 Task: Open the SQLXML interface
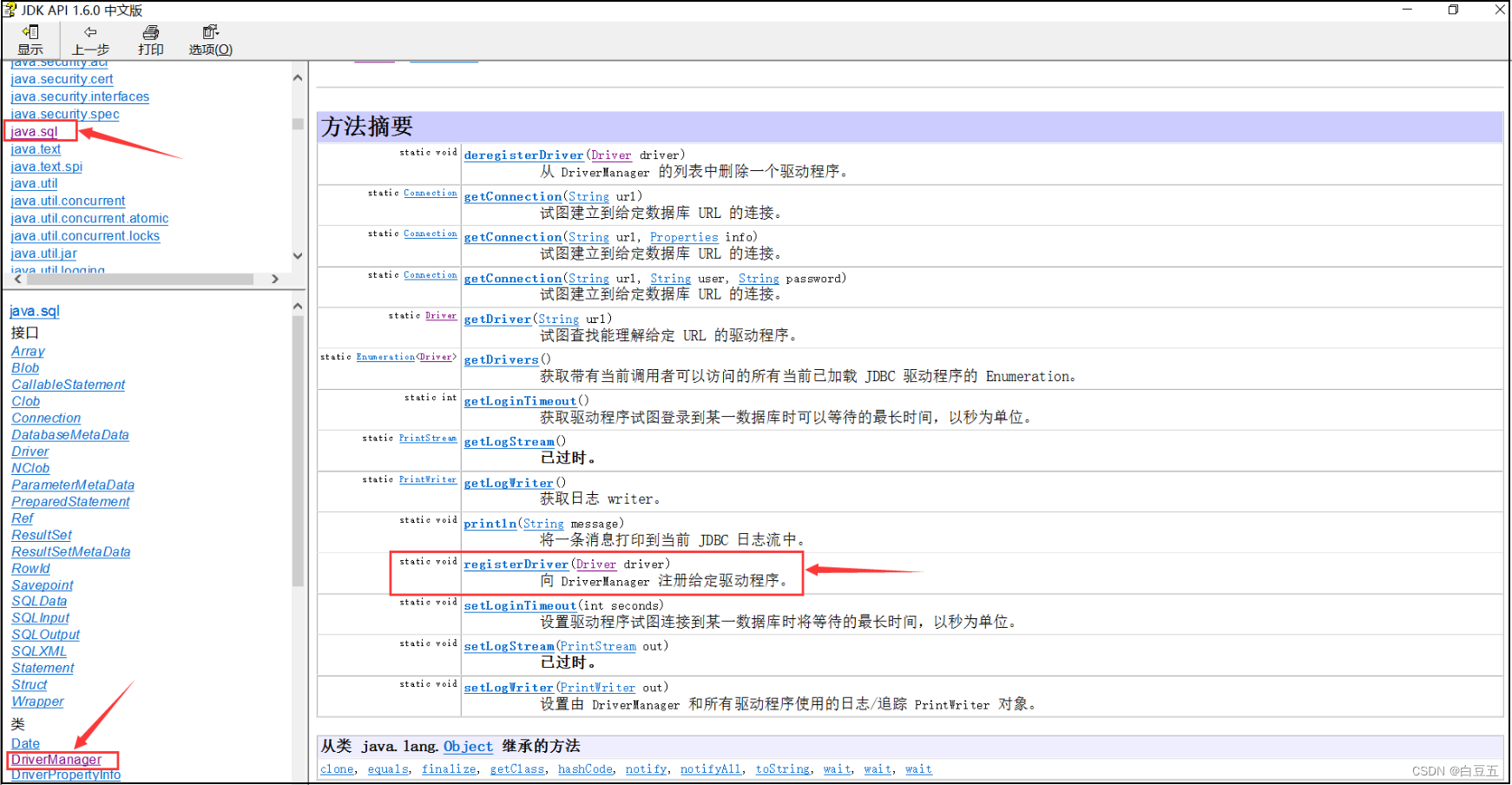[39, 651]
